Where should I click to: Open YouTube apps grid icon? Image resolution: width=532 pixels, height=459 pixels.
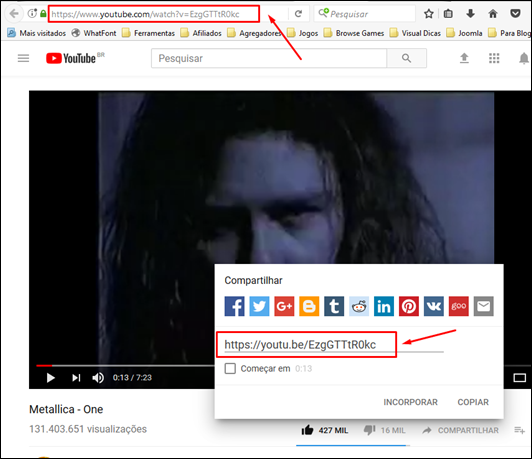click(x=494, y=58)
